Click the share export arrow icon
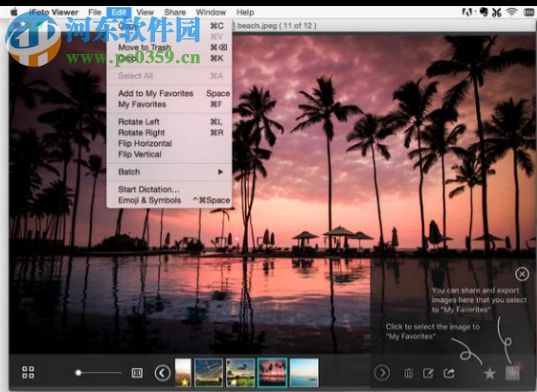The height and width of the screenshot is (392, 537). 449,372
